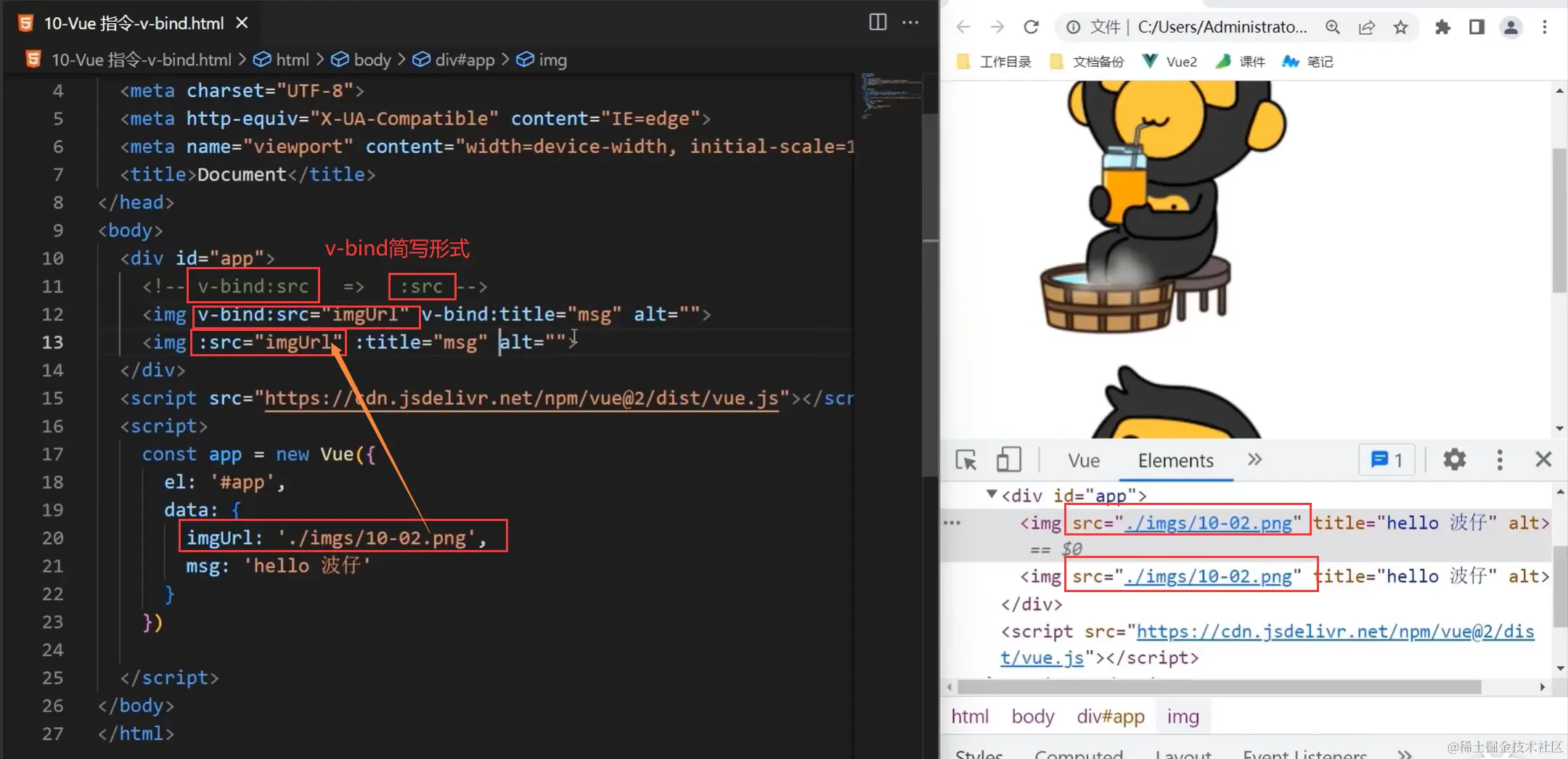Open the Vue2 bookmark
Screen dimensions: 1568x759
click(x=1169, y=62)
